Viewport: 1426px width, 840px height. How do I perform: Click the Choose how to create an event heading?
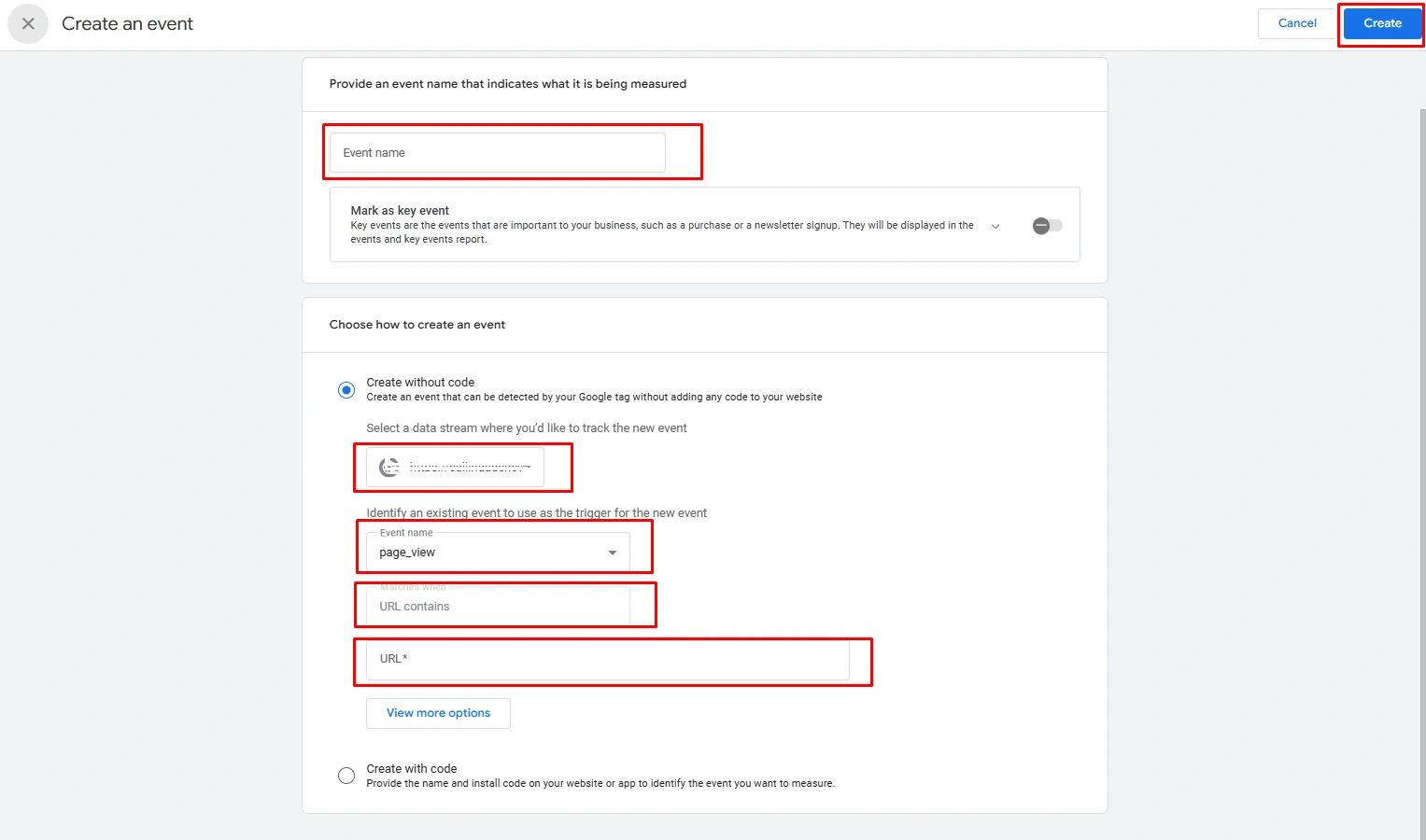[x=417, y=325]
